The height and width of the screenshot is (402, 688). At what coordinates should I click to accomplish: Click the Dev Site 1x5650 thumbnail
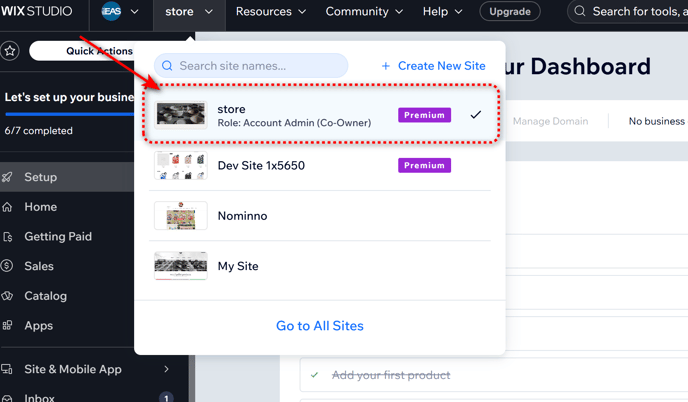coord(181,165)
